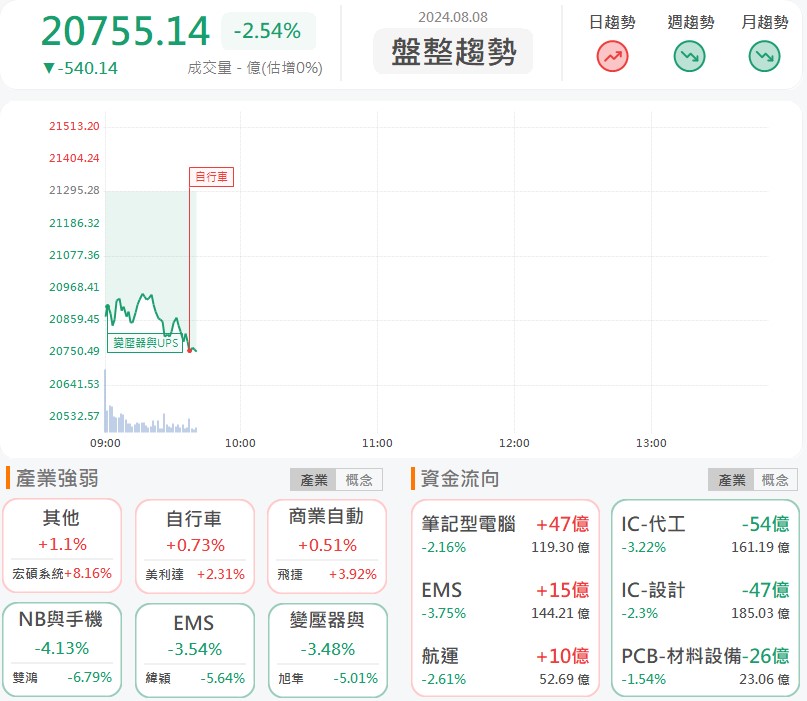Viewport: 807px width, 701px height.
Task: Click IC-代工 outflow row
Action: [x=705, y=534]
